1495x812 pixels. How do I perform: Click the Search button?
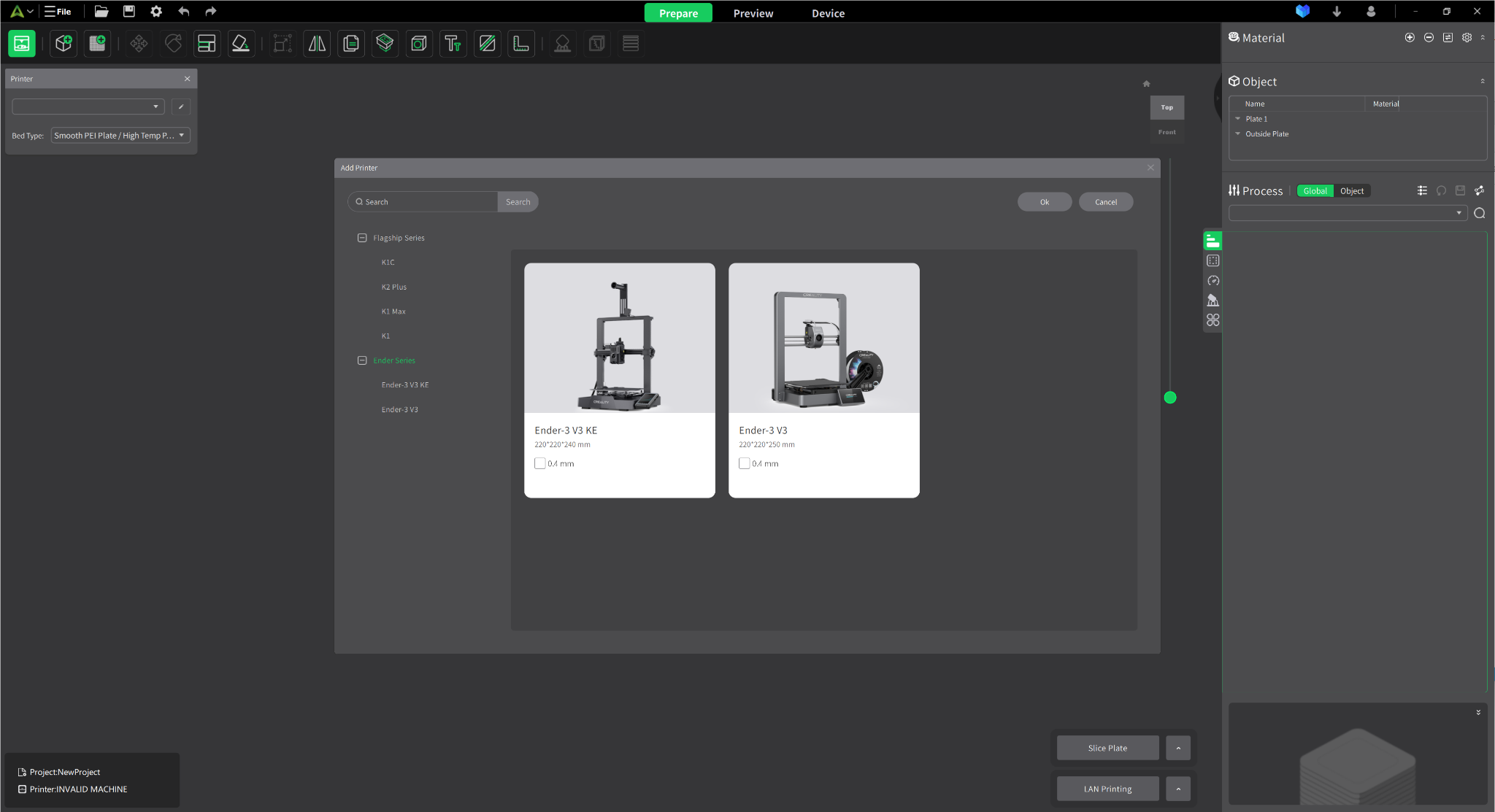point(518,202)
